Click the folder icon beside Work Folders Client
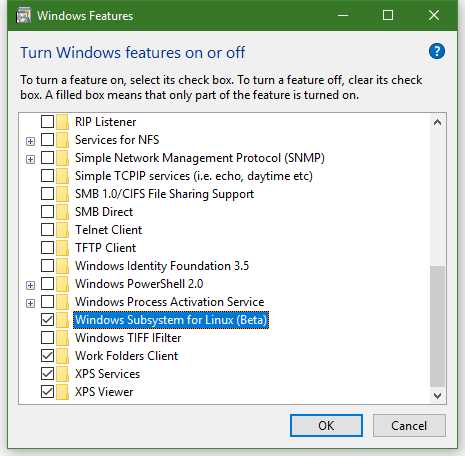The width and height of the screenshot is (465, 456). coord(62,356)
